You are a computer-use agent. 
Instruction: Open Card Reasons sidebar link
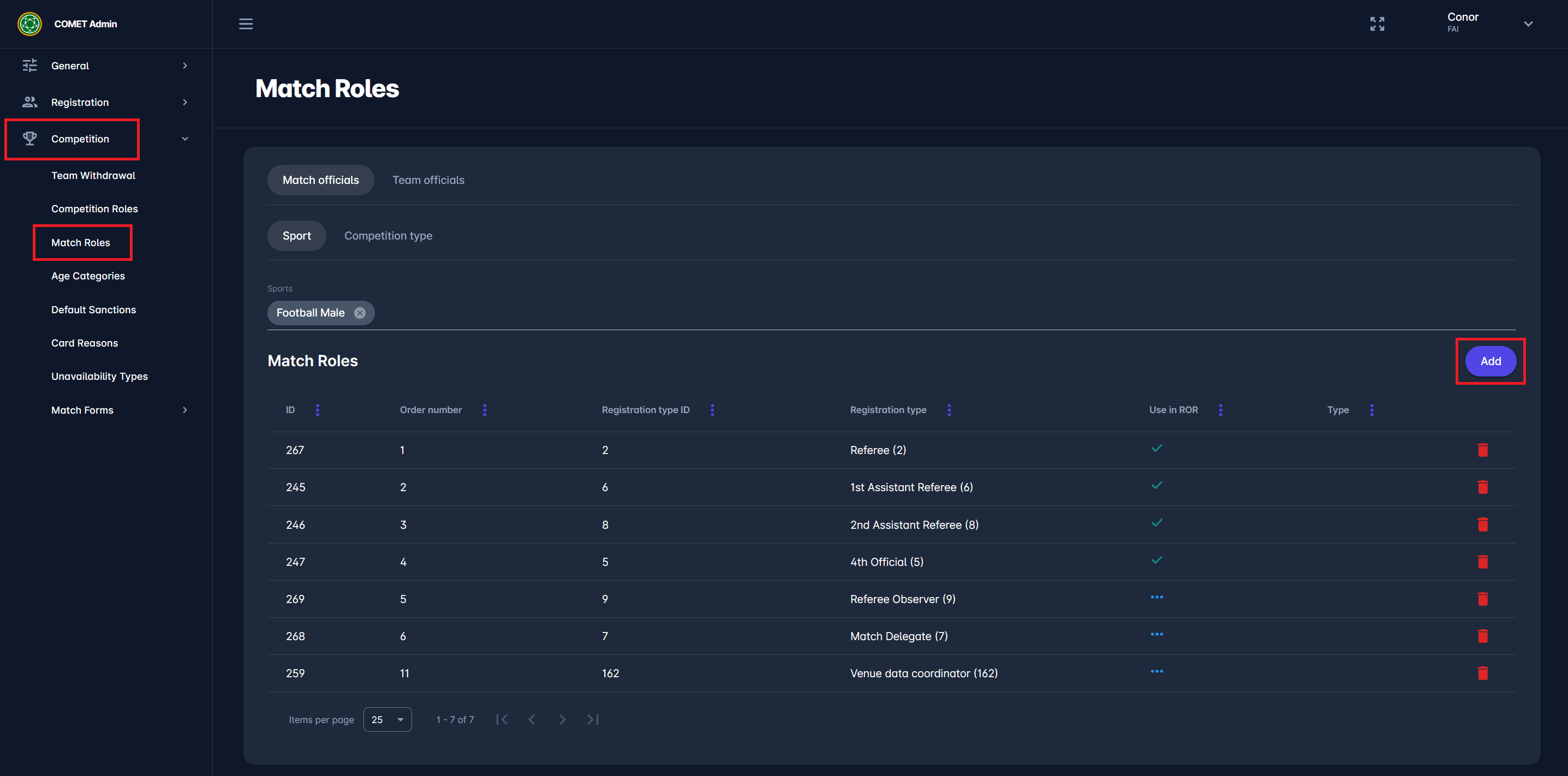85,343
